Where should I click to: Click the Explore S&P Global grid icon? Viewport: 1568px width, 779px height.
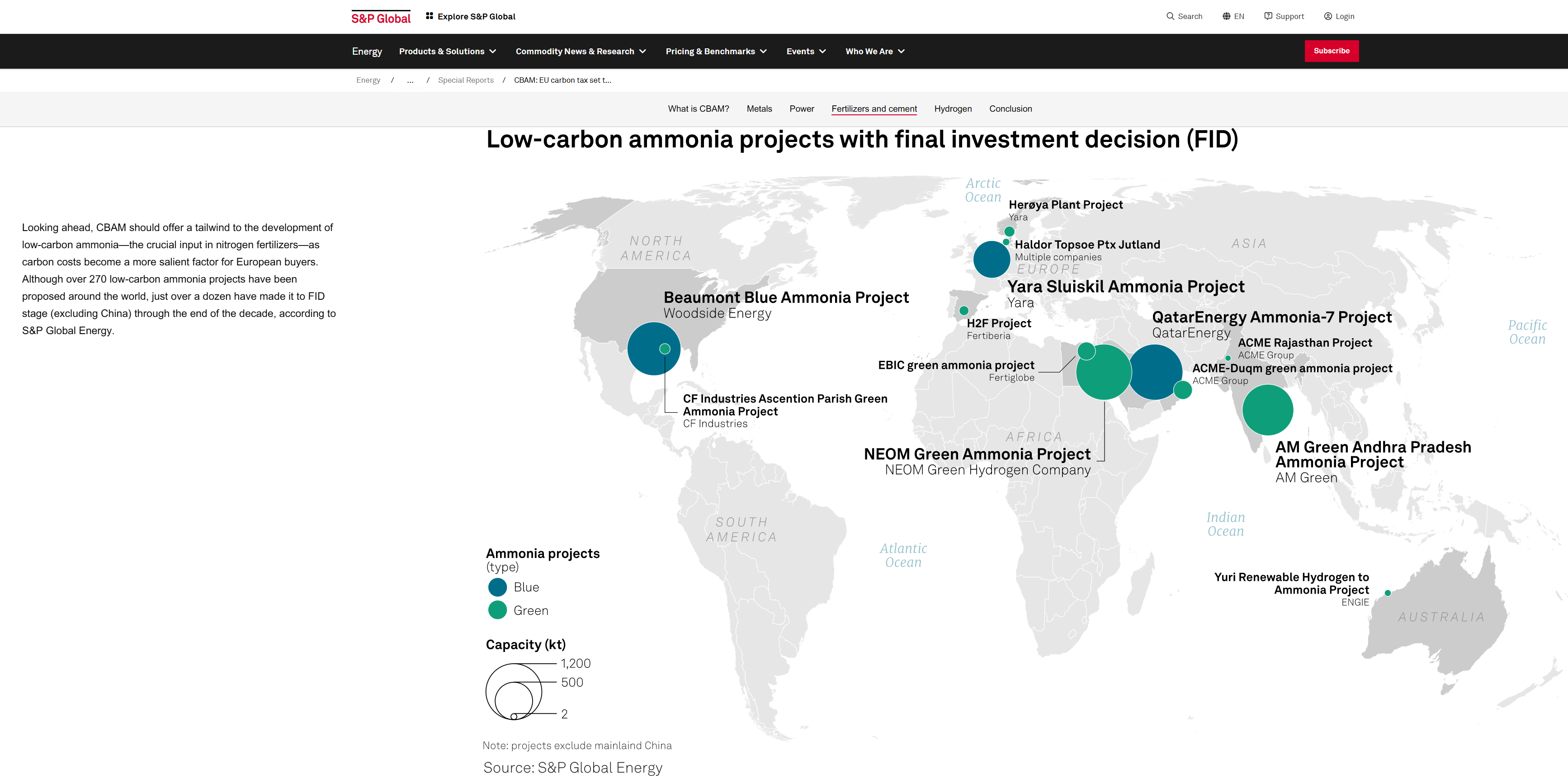[429, 16]
